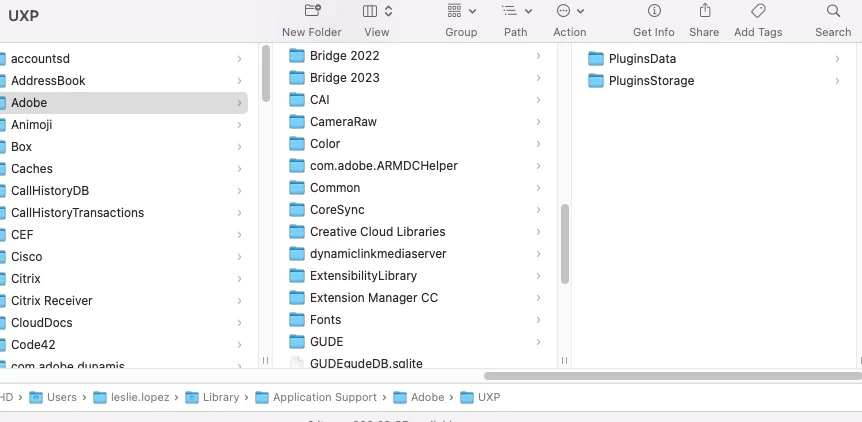Select the CallHistoryDB folder
Viewport: 862px width, 422px height.
point(124,191)
